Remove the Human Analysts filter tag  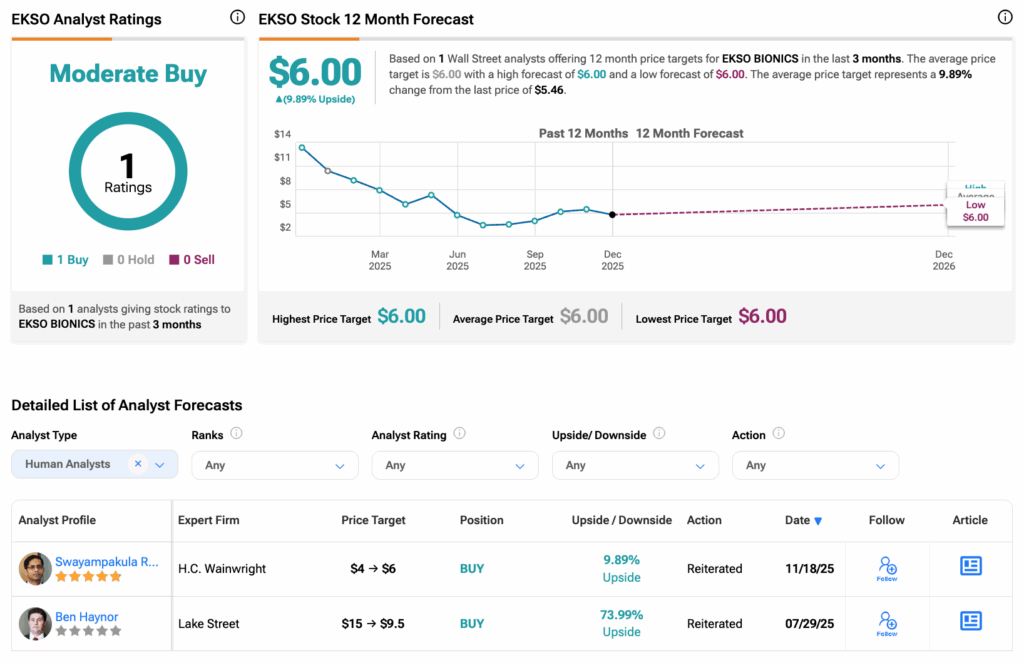138,464
